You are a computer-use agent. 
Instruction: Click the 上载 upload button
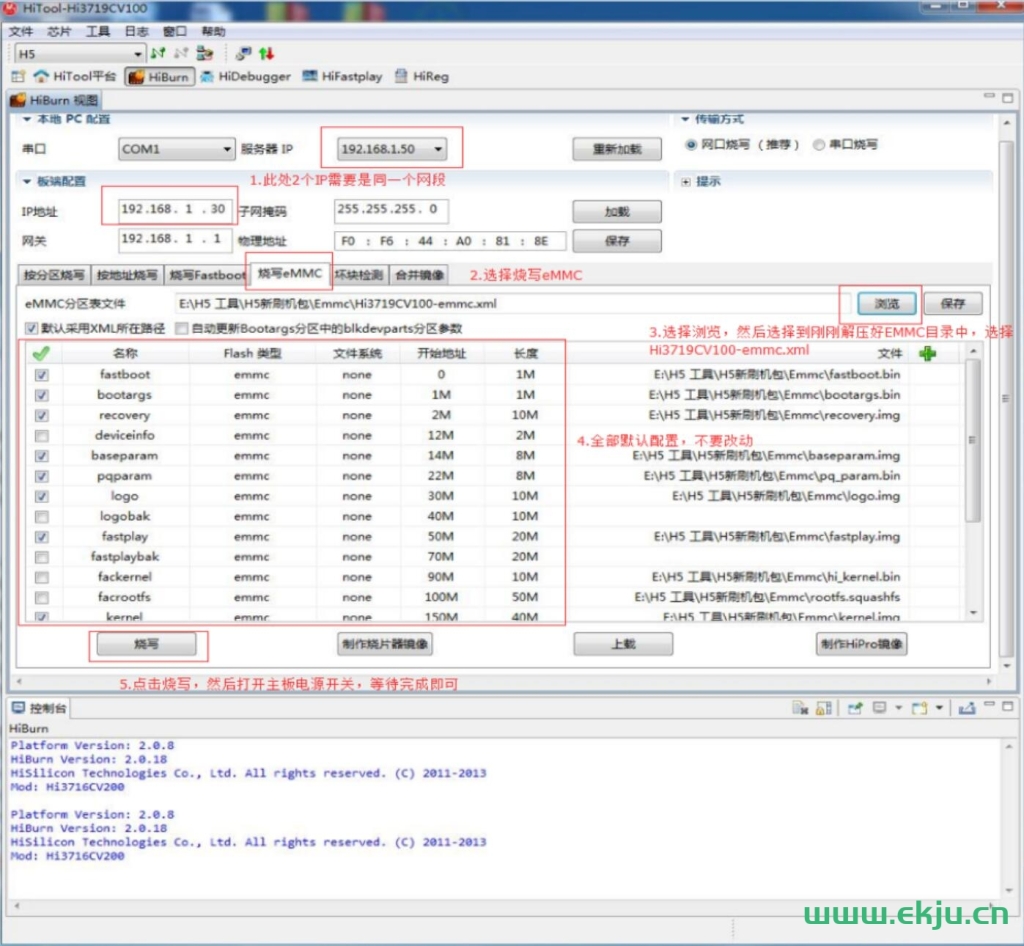623,644
